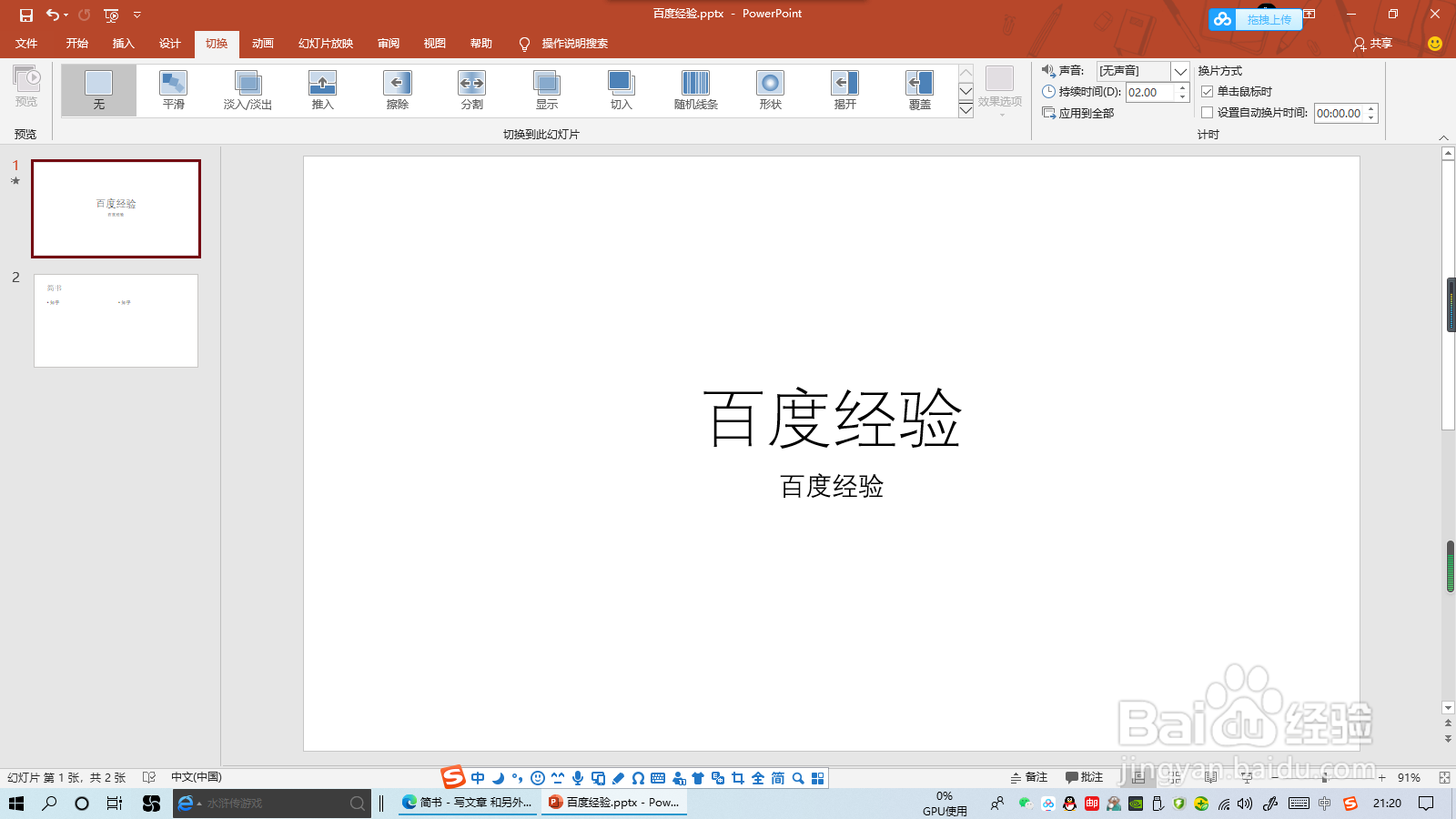Screen dimensions: 1456x819
Task: Undo the last action
Action: coord(52,15)
